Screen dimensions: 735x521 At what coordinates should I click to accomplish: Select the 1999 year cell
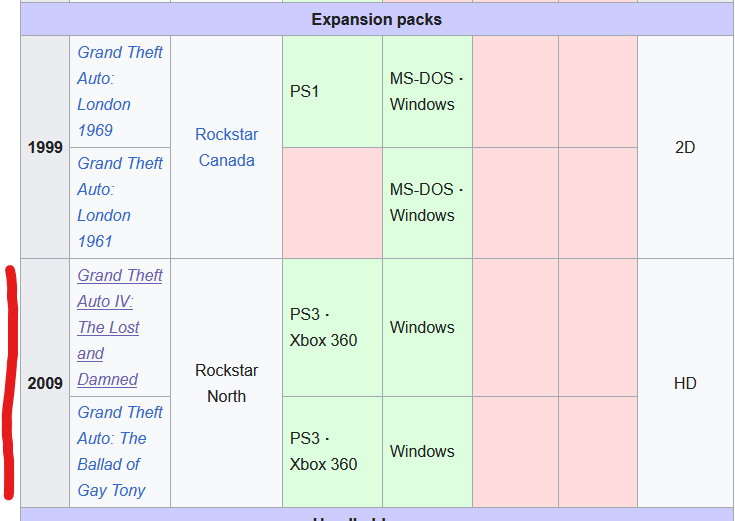[x=45, y=147]
